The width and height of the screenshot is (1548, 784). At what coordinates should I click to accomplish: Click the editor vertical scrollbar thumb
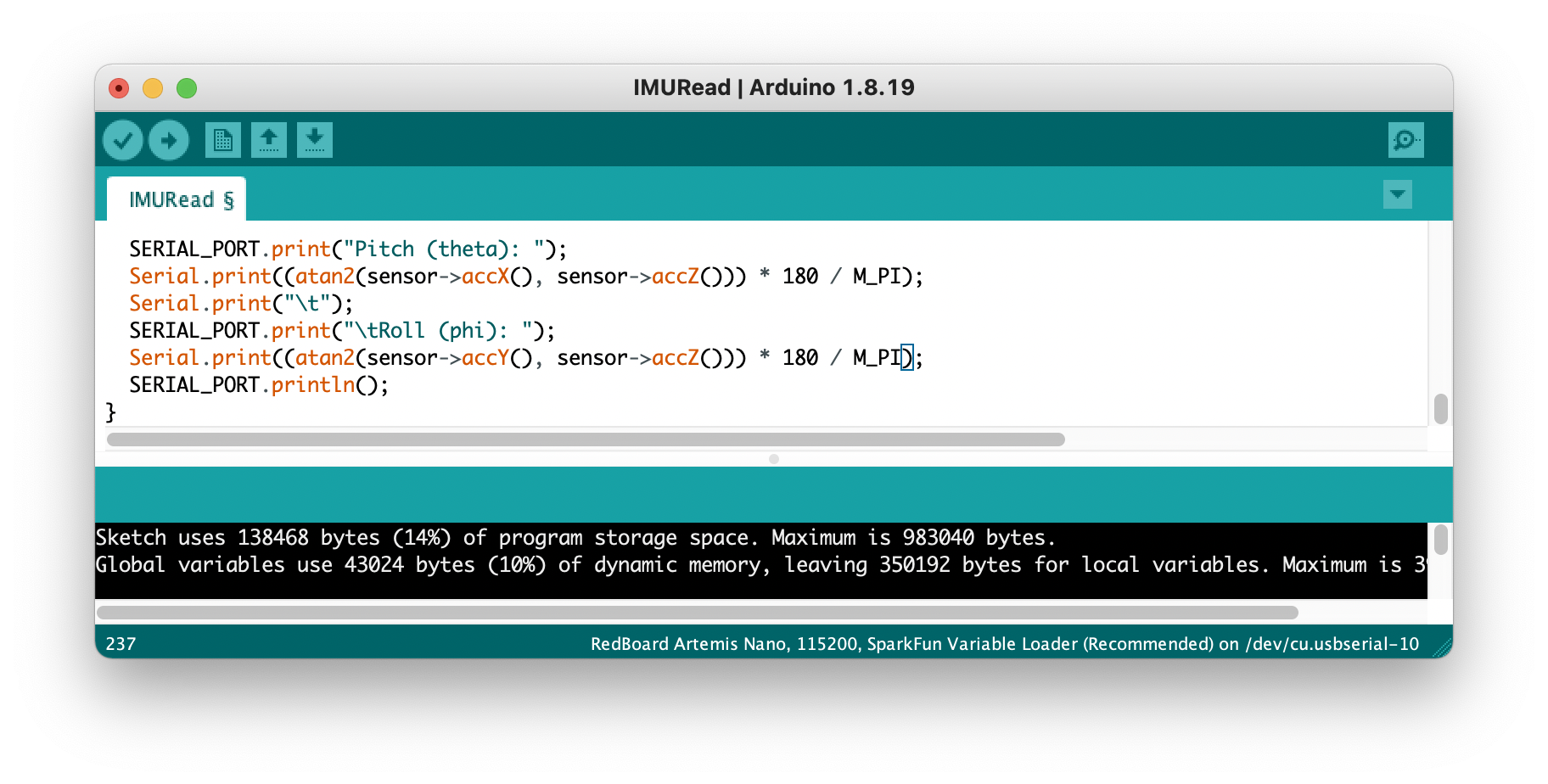click(1440, 408)
